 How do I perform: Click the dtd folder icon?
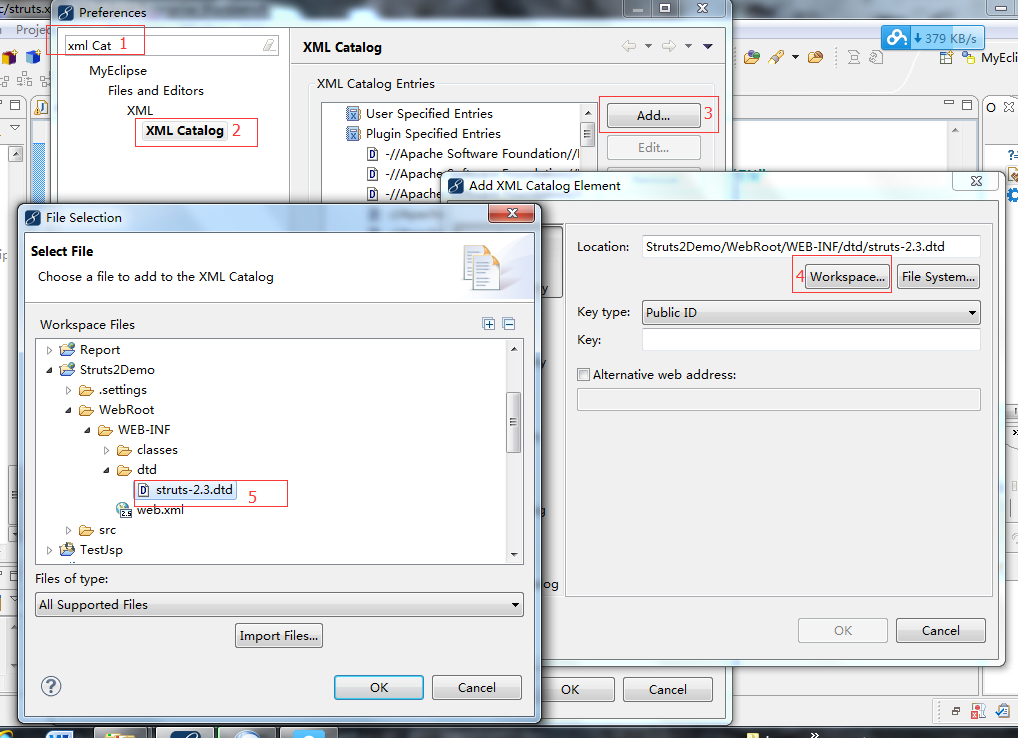click(x=124, y=470)
